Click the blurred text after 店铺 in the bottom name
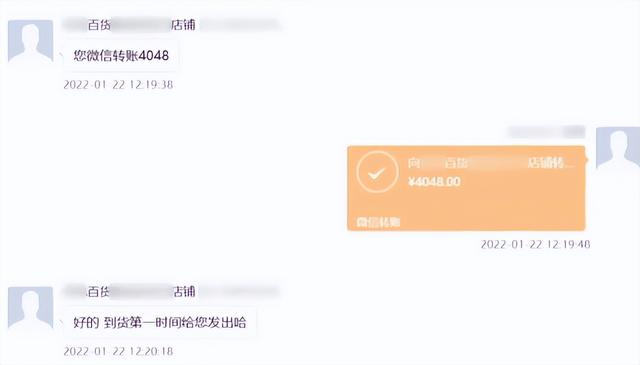The width and height of the screenshot is (640, 365). tap(240, 292)
